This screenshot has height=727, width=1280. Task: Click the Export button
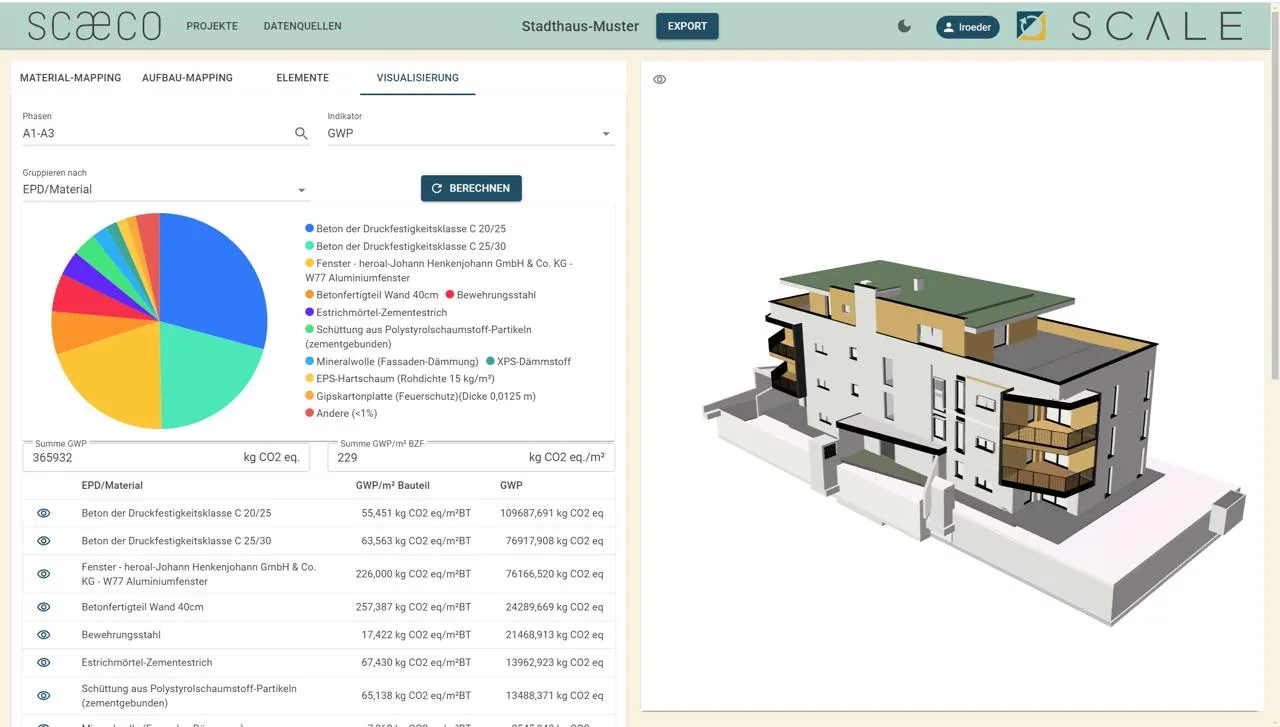point(687,27)
